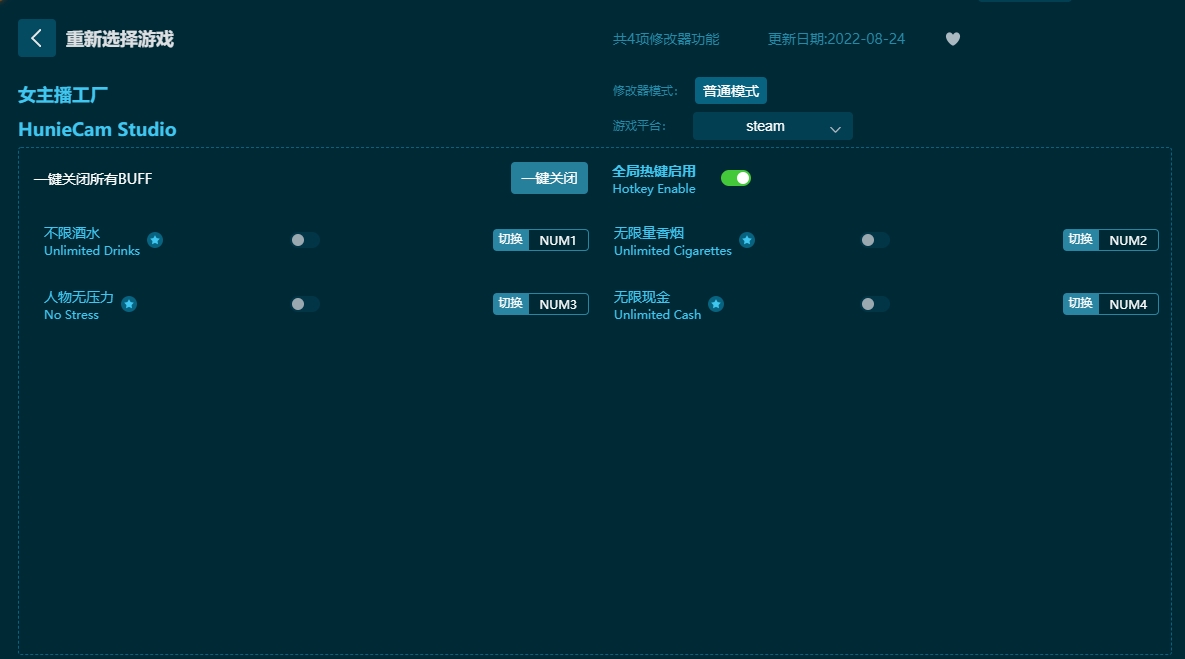The width and height of the screenshot is (1185, 659).
Task: Click star icon next to Unlimited Cash
Action: click(x=716, y=304)
